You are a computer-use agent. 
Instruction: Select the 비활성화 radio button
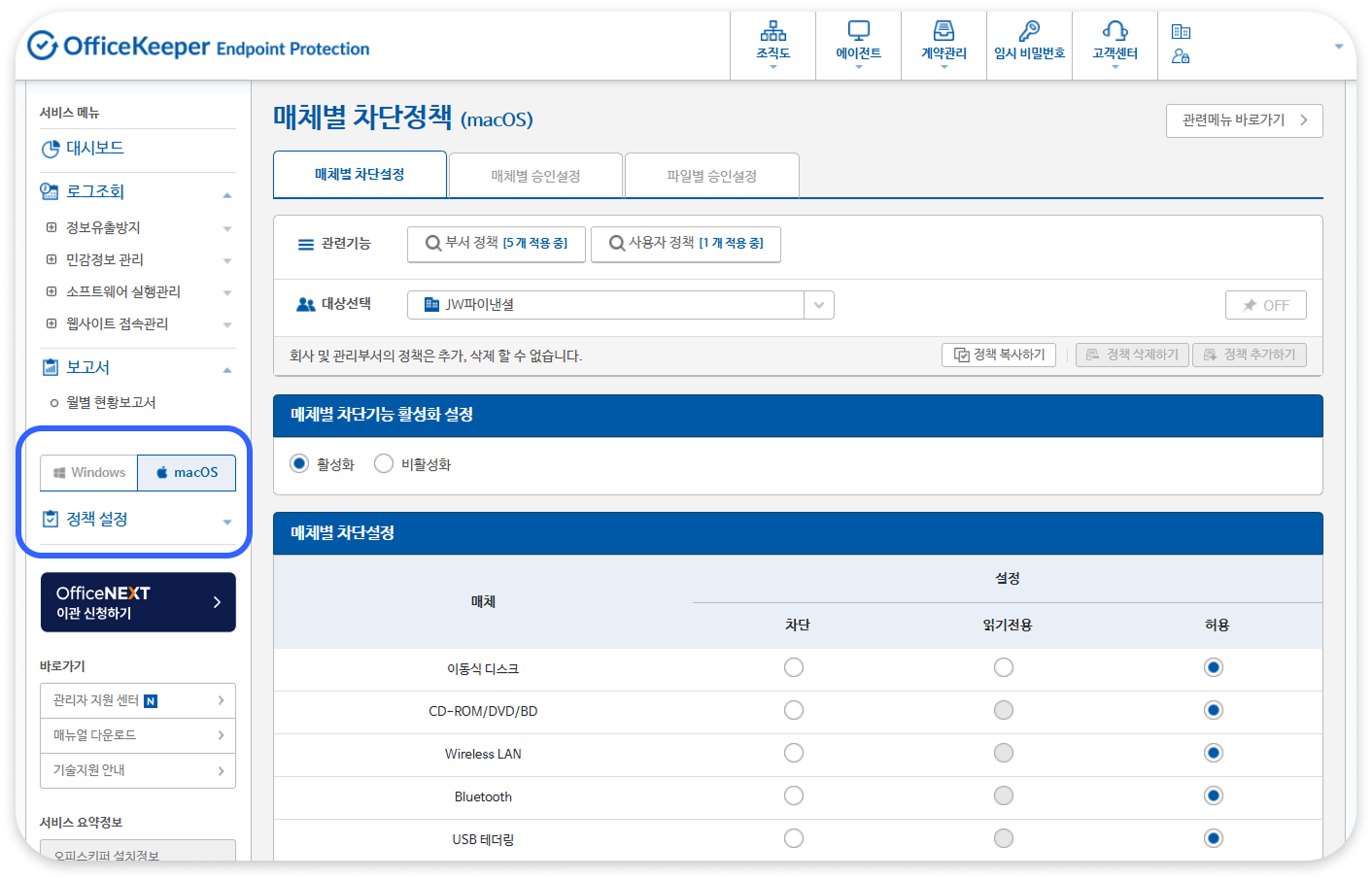point(384,463)
